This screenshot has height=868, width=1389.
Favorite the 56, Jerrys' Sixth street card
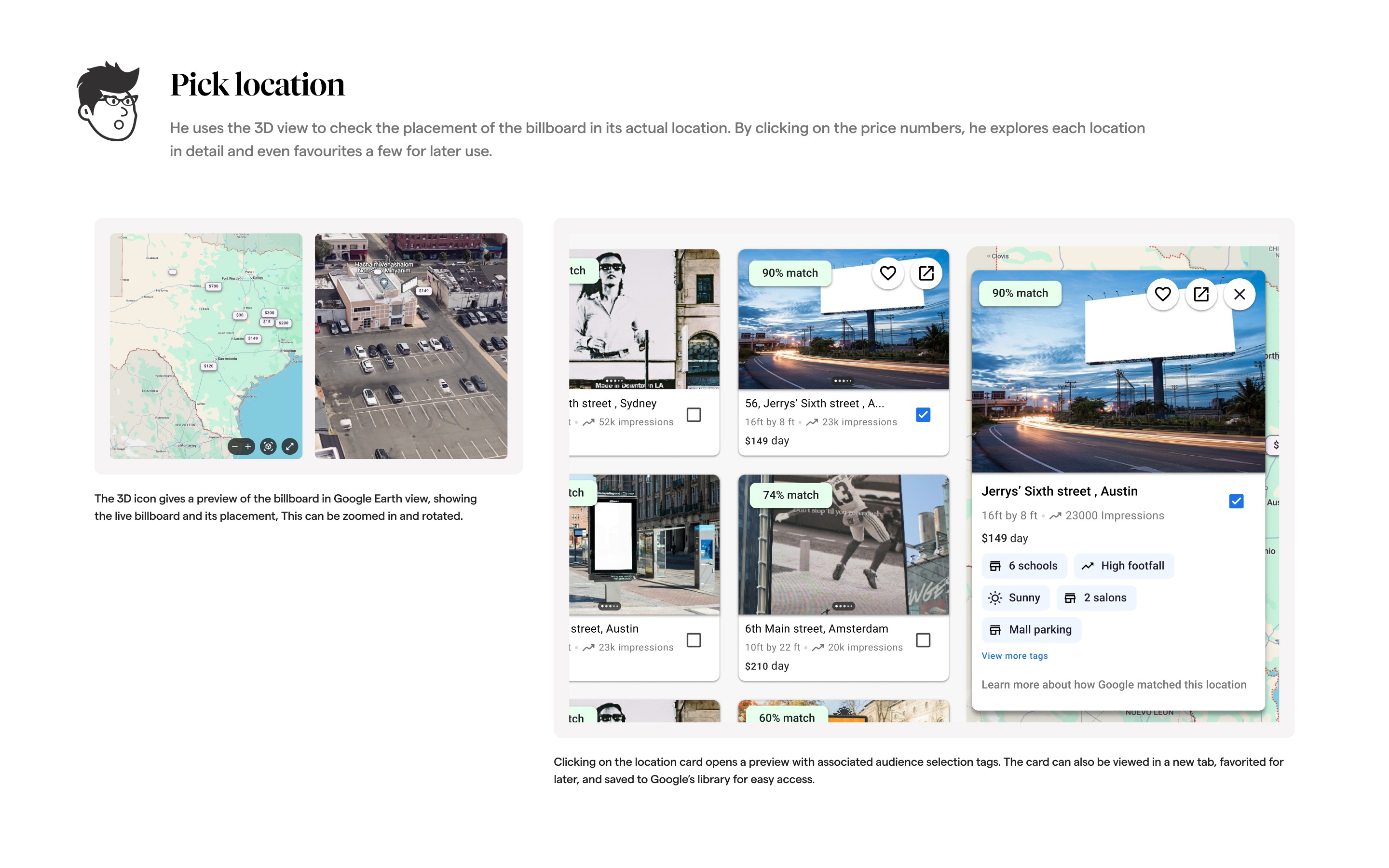[x=887, y=273]
